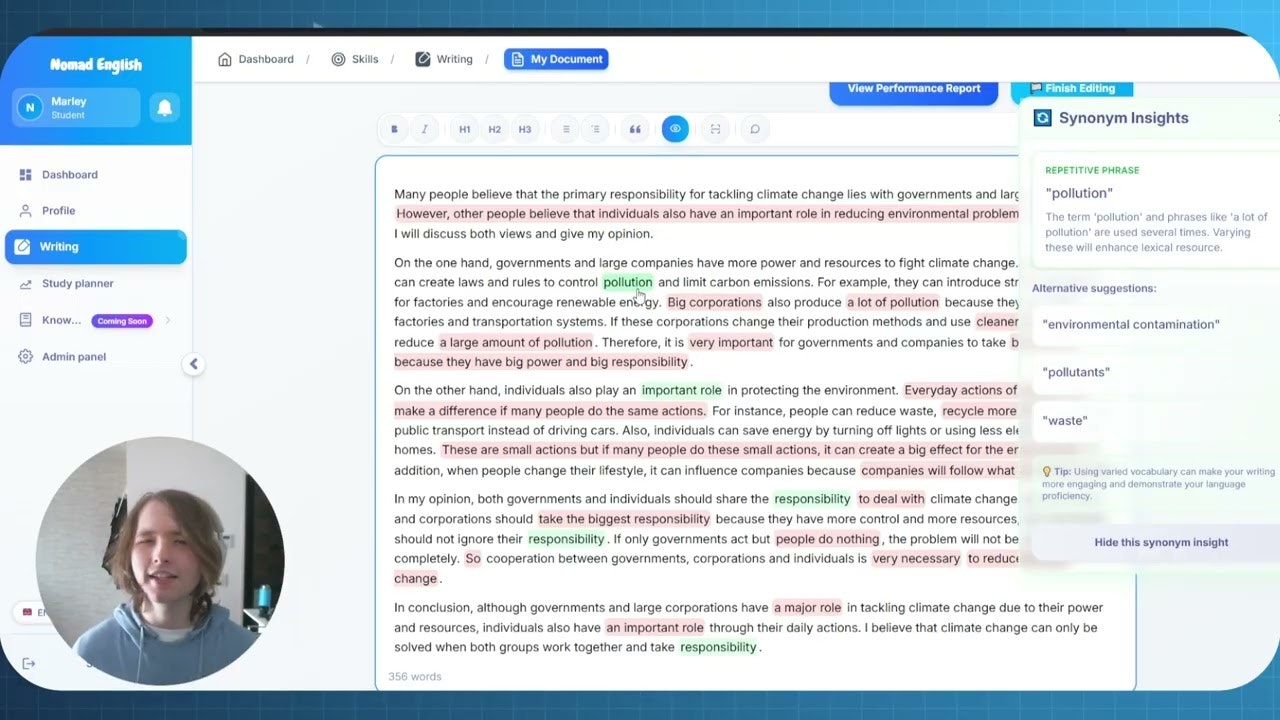Click highlighted phrase "very necessary"
Viewport: 1280px width, 720px height.
915,559
